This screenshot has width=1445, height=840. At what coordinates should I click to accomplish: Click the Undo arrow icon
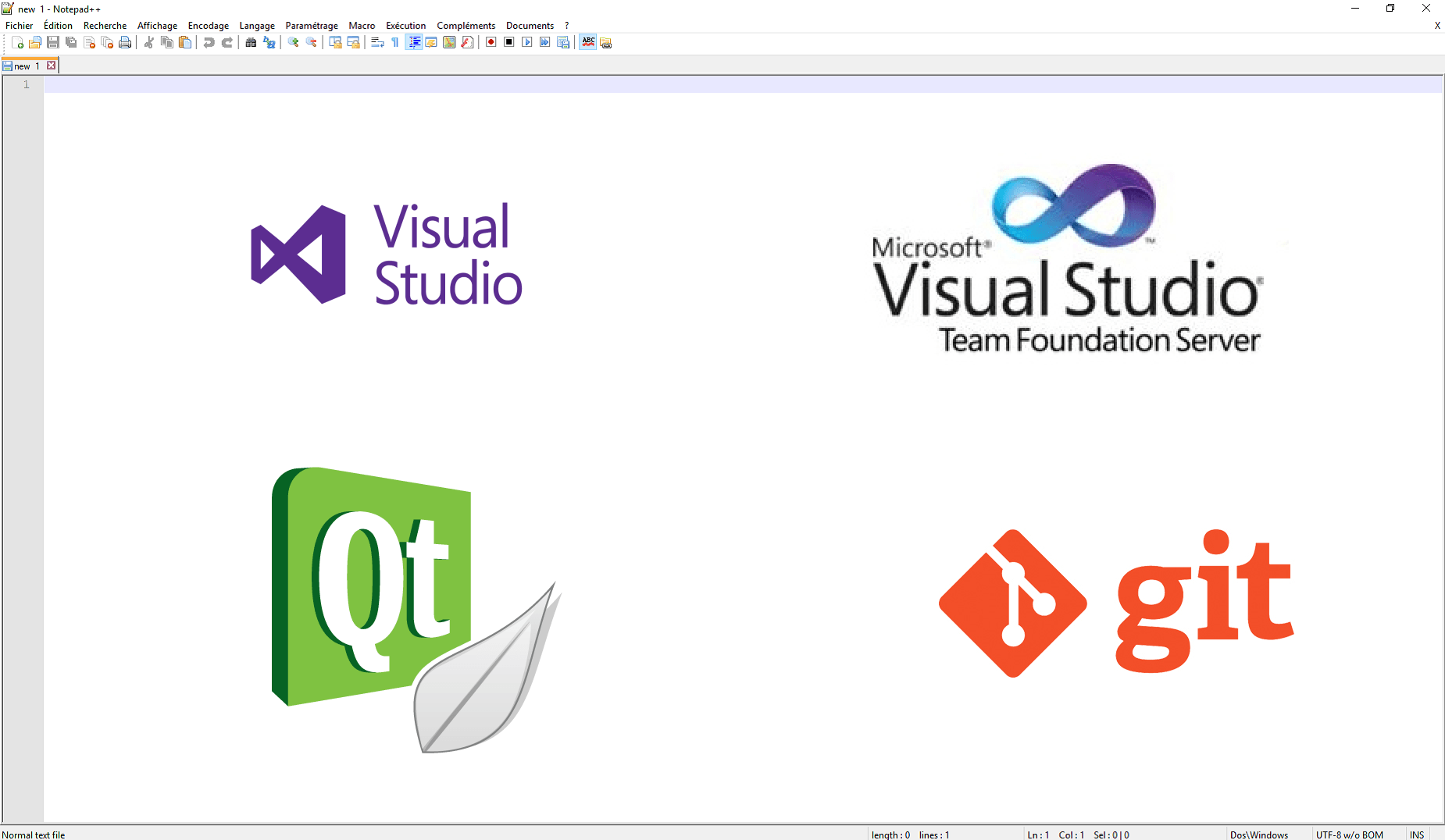(x=209, y=43)
